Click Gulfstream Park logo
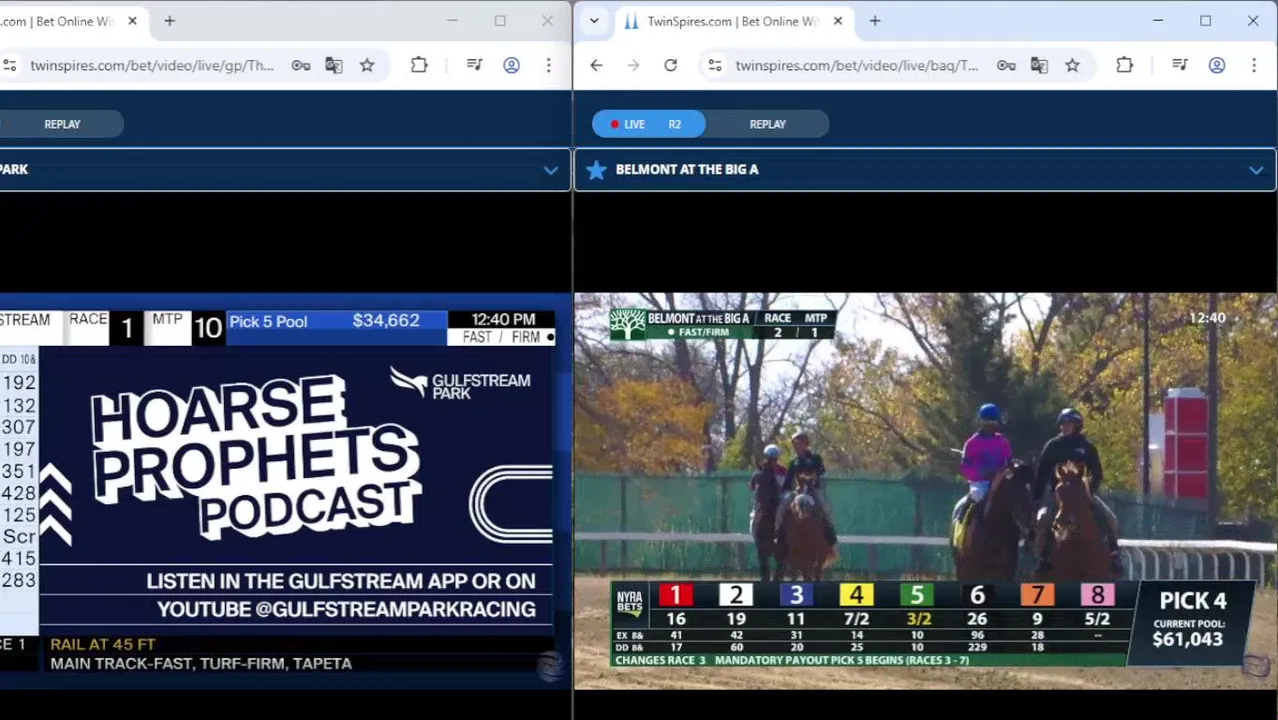The width and height of the screenshot is (1278, 720). click(x=460, y=382)
